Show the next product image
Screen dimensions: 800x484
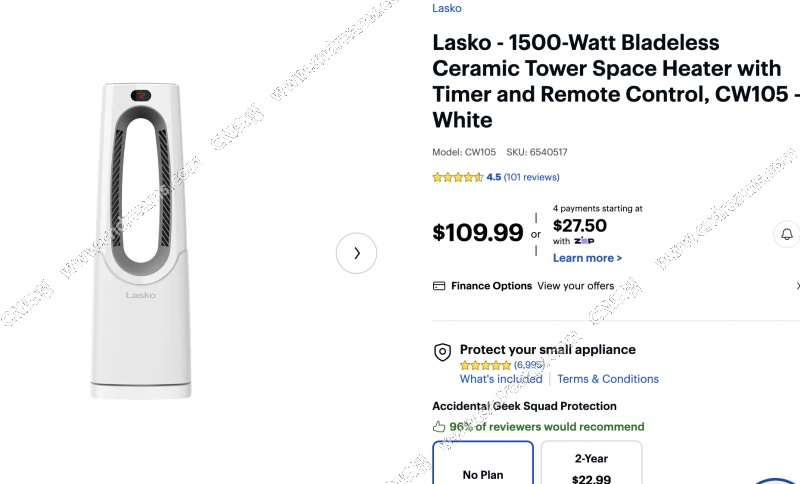357,253
